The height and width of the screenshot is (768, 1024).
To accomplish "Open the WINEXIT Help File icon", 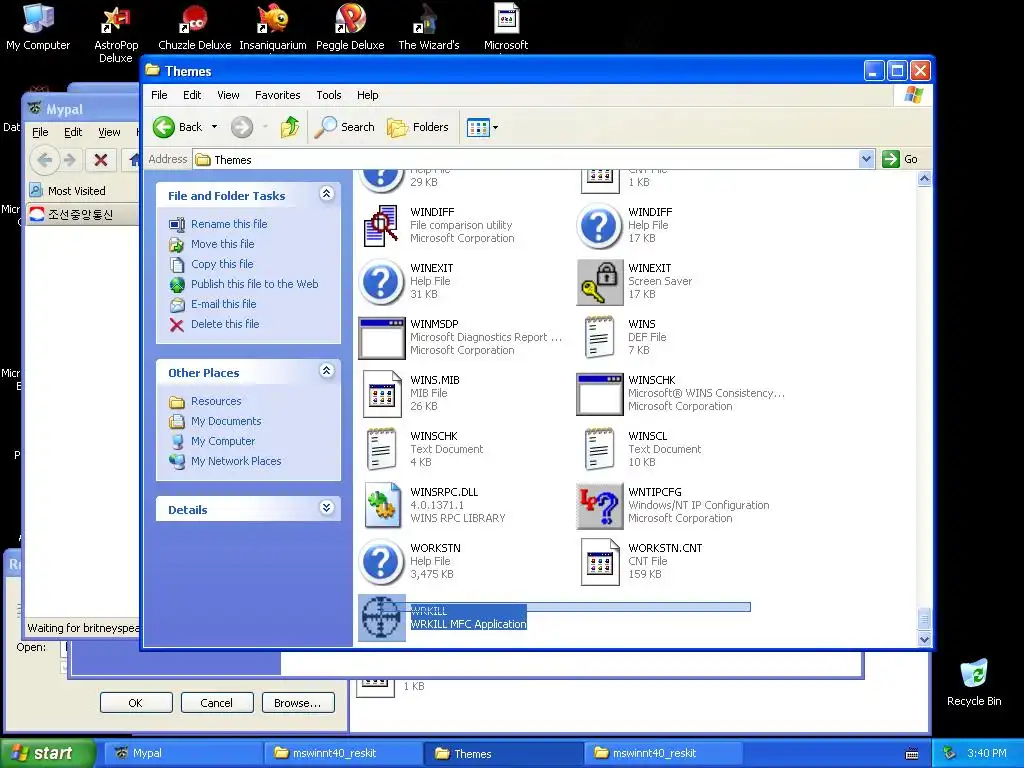I will click(x=381, y=282).
